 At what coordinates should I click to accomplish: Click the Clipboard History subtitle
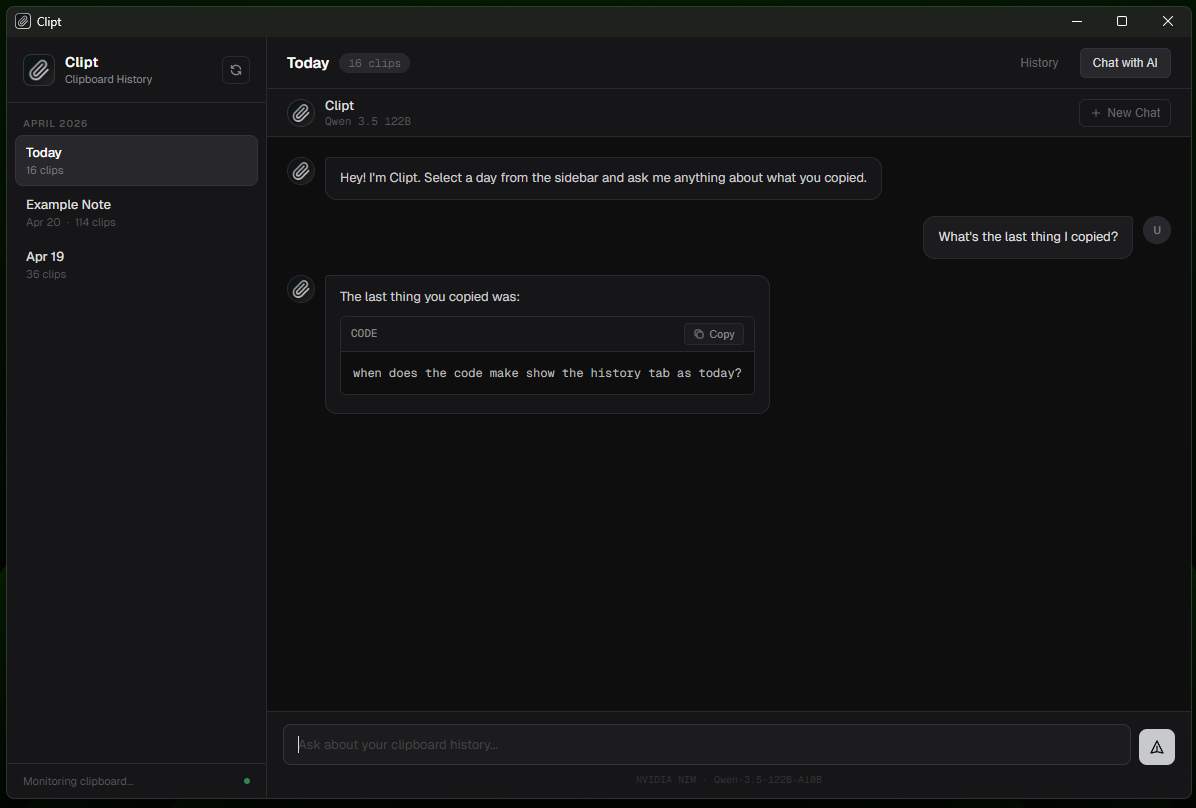[x=108, y=79]
